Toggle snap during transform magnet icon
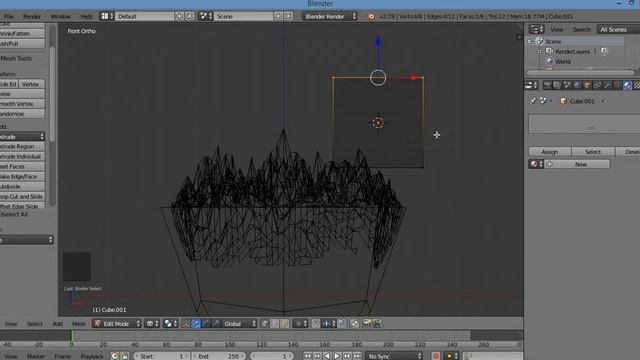640x360 pixels. (x=316, y=324)
